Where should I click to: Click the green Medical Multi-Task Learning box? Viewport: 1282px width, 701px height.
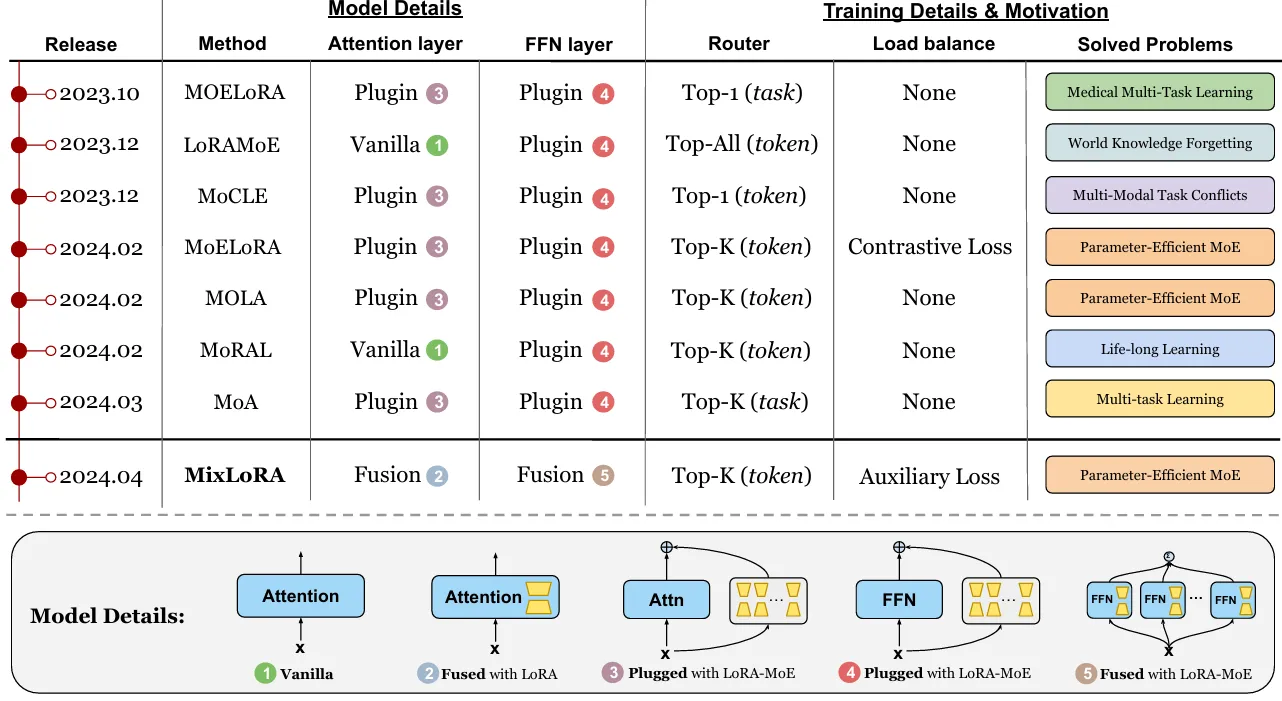click(1160, 92)
